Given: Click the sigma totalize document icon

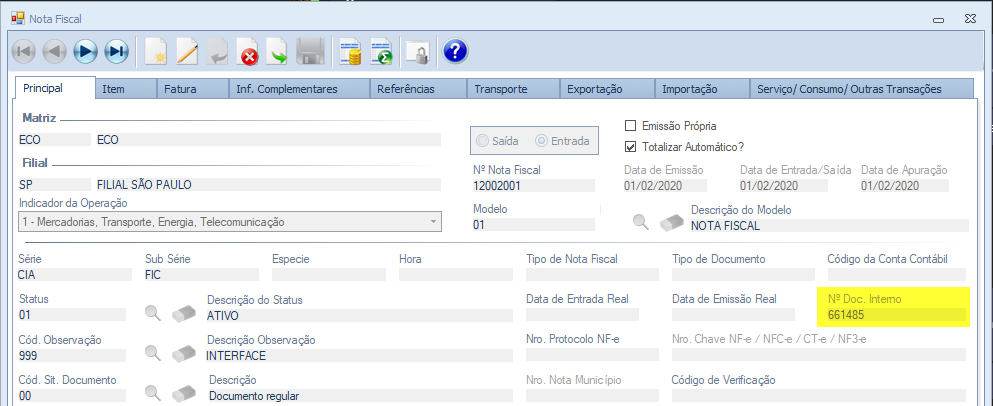Looking at the screenshot, I should point(381,51).
